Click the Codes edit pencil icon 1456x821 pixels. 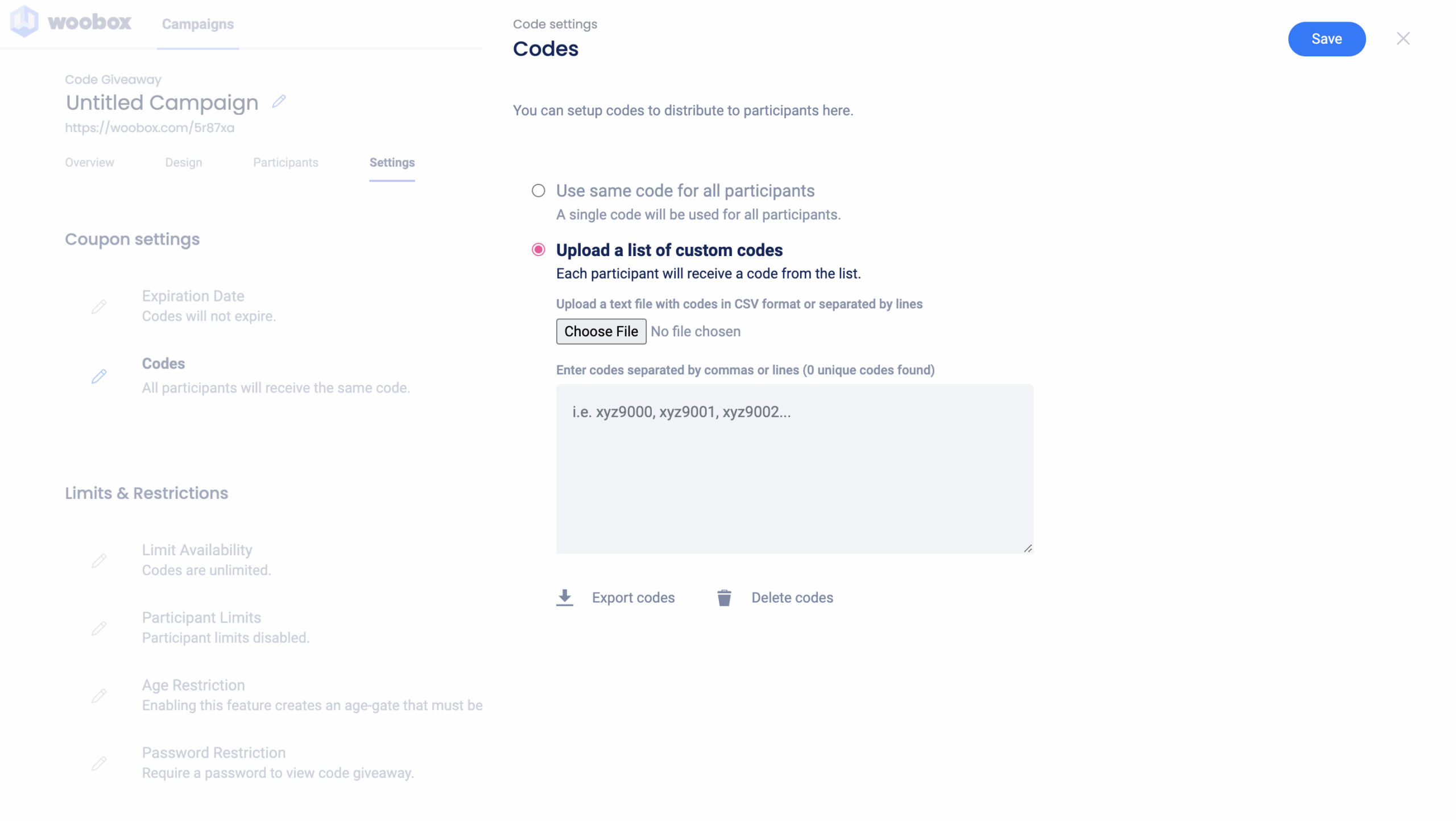point(99,376)
